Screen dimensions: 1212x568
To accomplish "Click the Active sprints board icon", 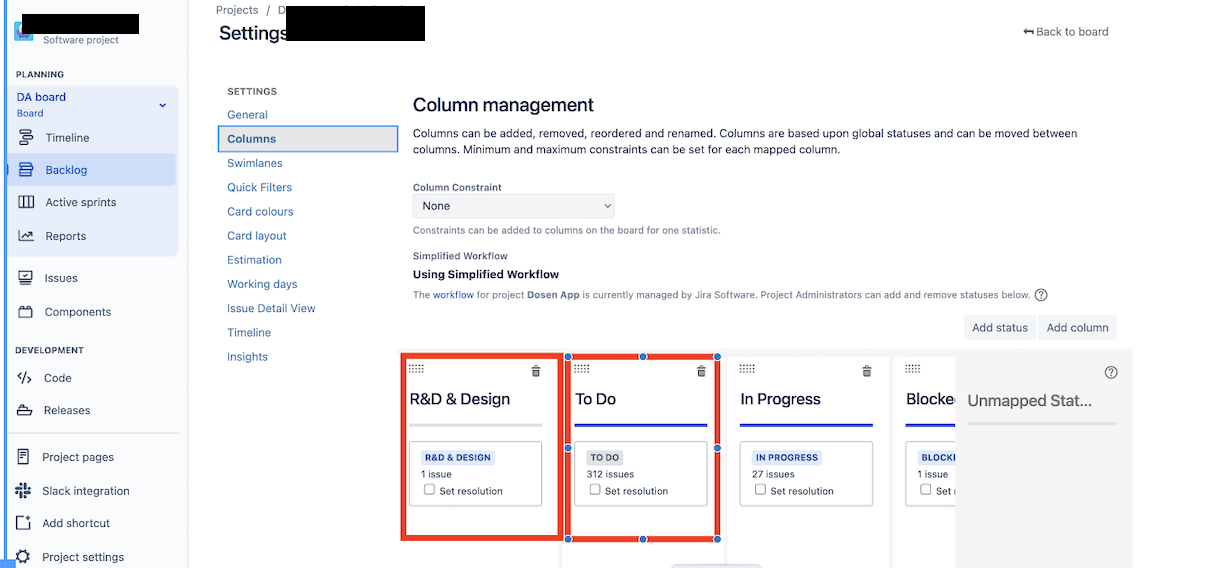I will (x=26, y=202).
